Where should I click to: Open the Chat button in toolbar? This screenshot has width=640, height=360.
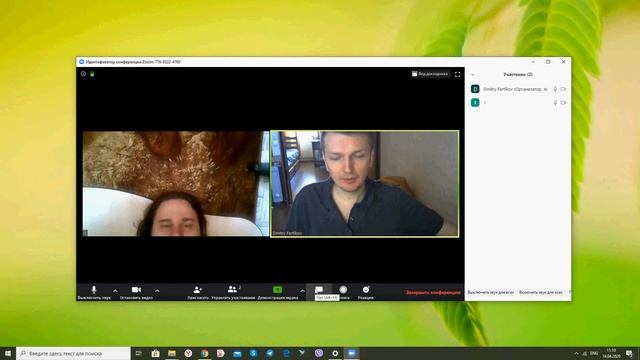319,291
